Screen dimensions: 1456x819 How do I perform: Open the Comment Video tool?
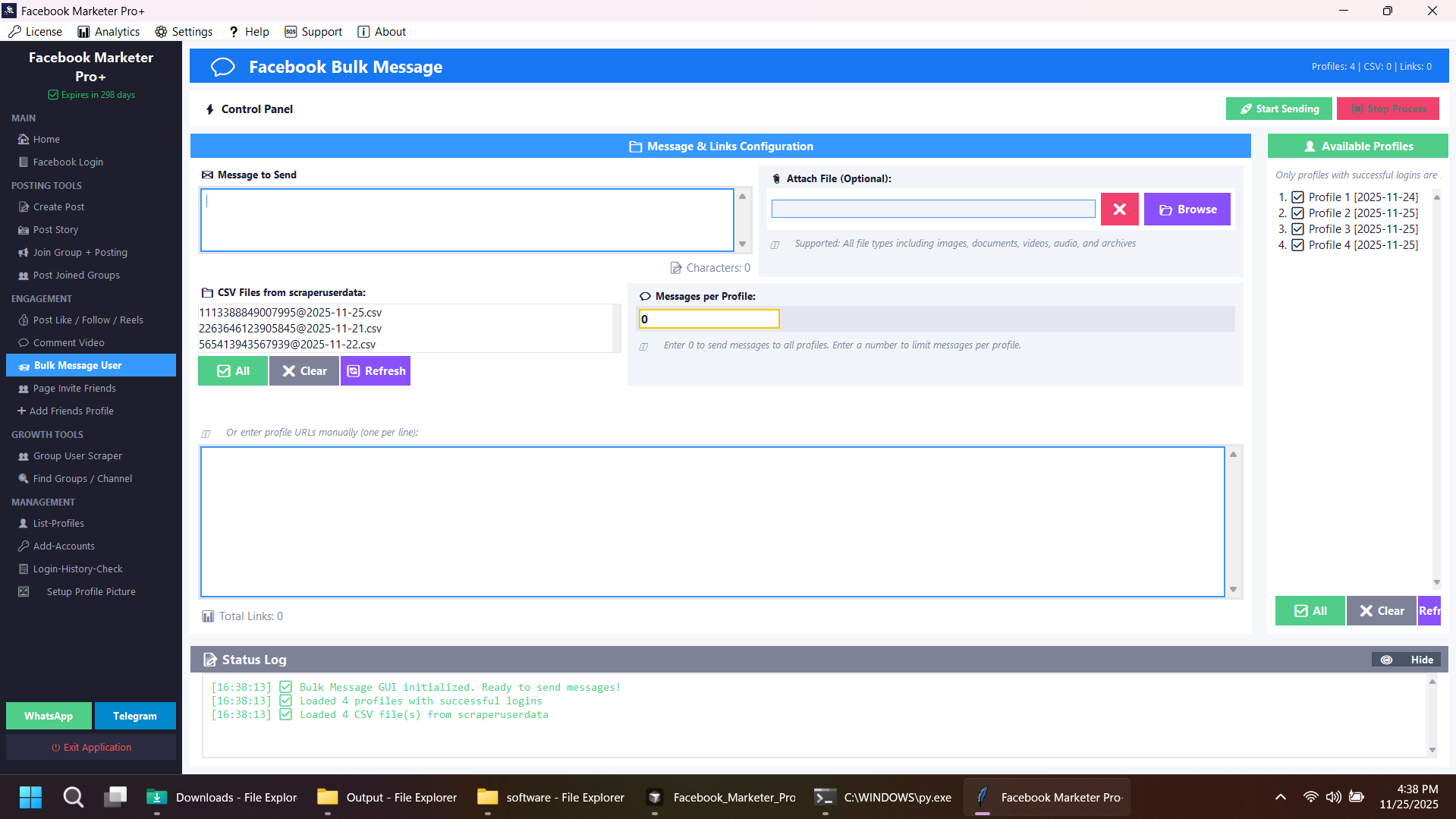click(68, 342)
